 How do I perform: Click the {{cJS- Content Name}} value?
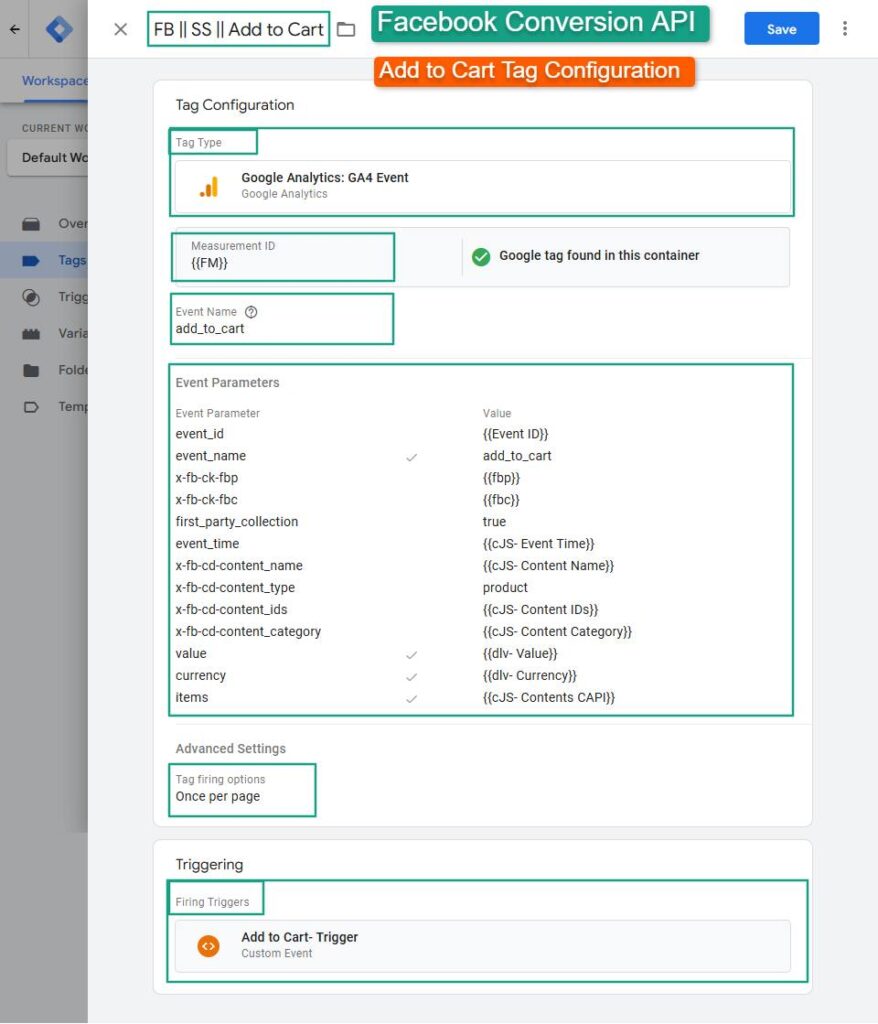coord(548,566)
